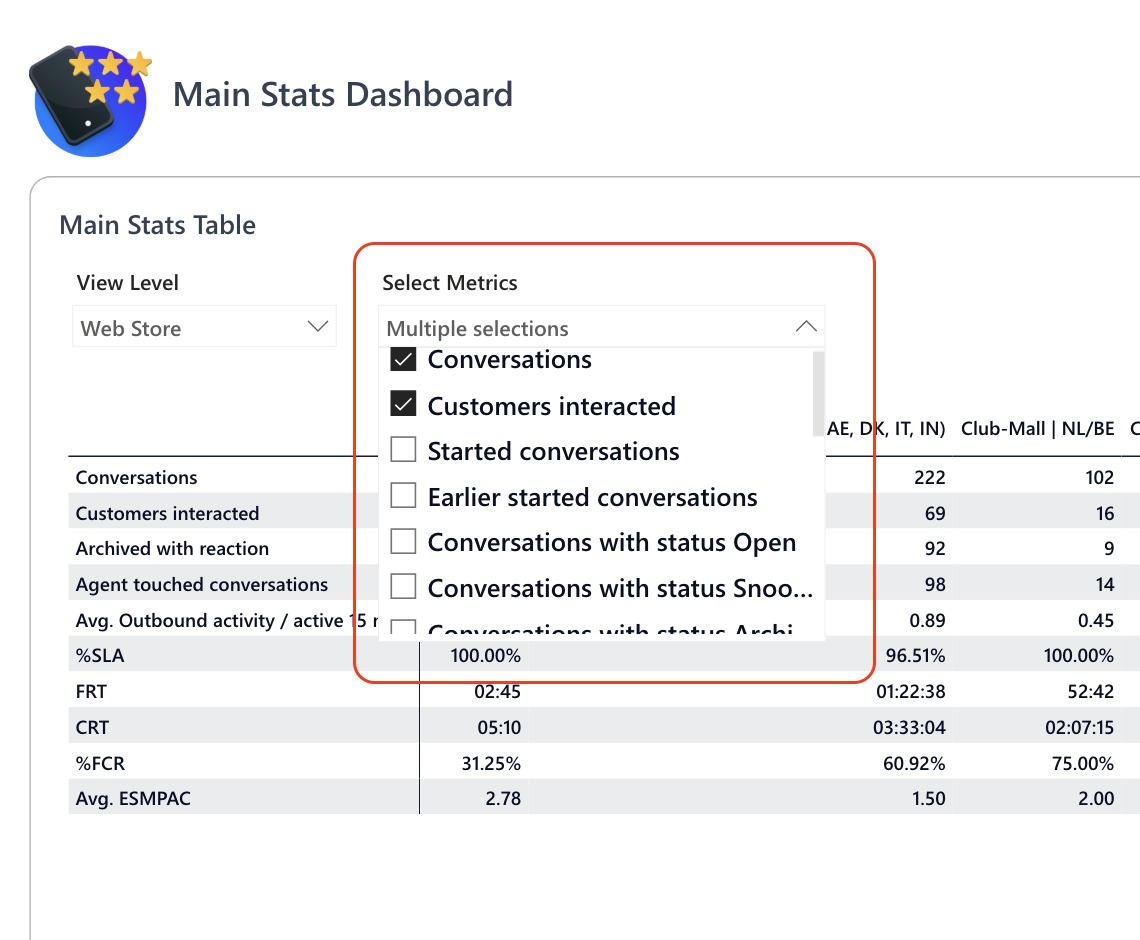Check the Earlier started conversations option

[x=403, y=497]
